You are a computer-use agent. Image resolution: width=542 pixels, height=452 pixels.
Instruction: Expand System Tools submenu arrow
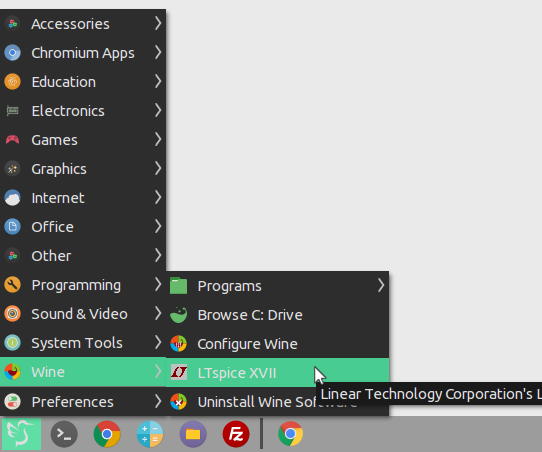click(158, 343)
